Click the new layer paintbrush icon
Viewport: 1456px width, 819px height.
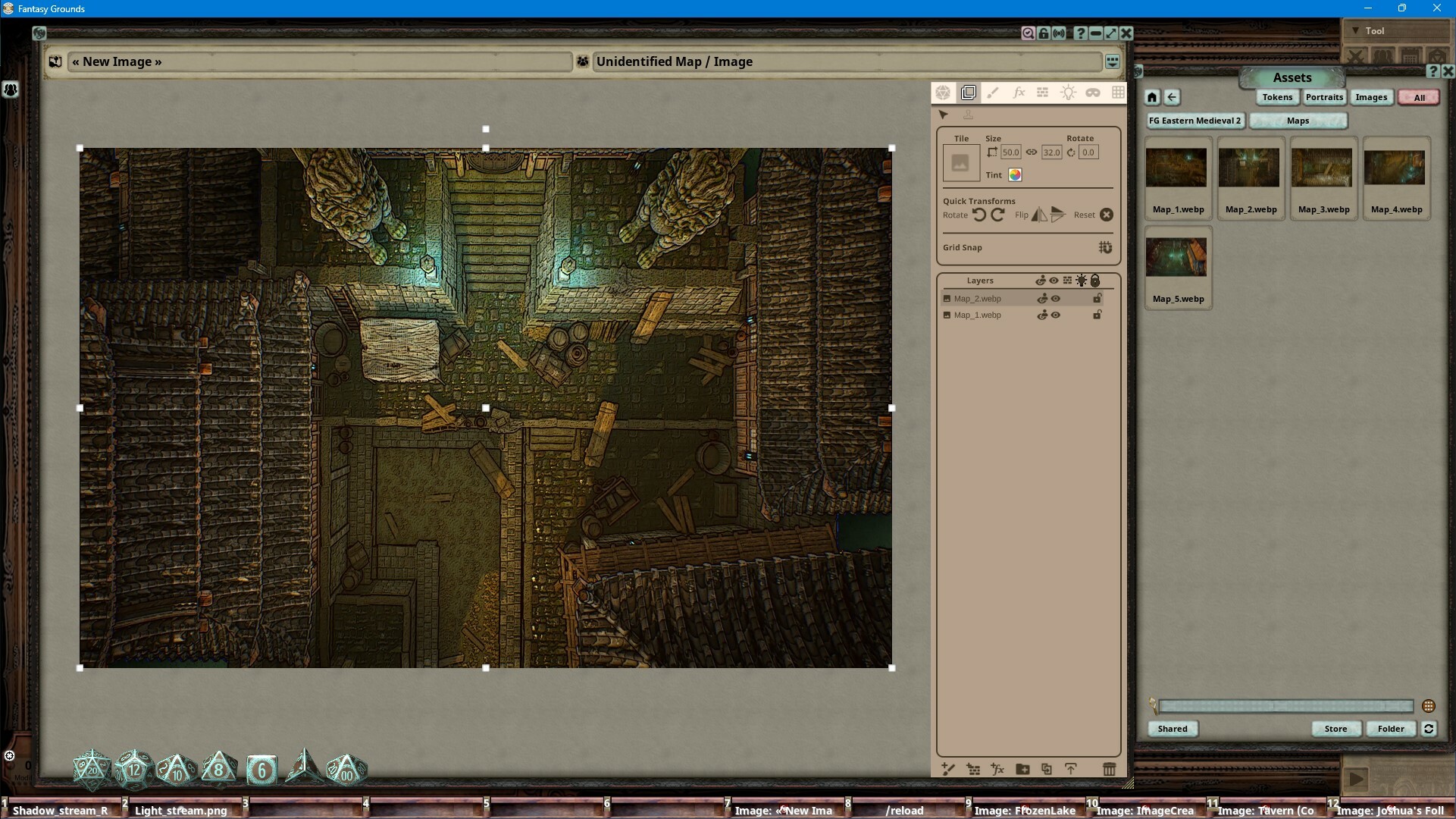pos(948,769)
